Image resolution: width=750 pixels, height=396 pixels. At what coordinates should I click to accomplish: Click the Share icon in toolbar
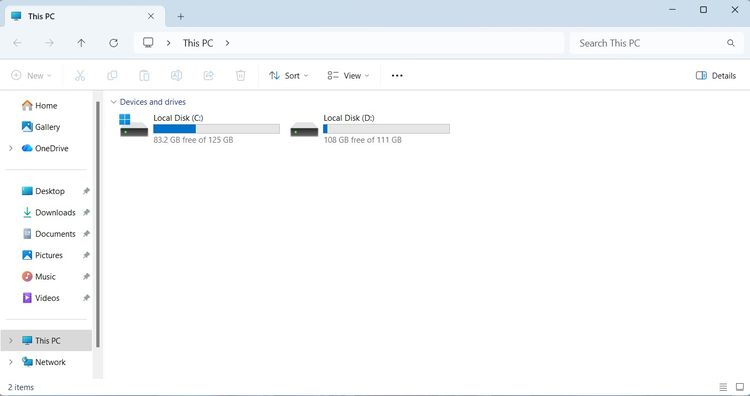pyautogui.click(x=209, y=76)
